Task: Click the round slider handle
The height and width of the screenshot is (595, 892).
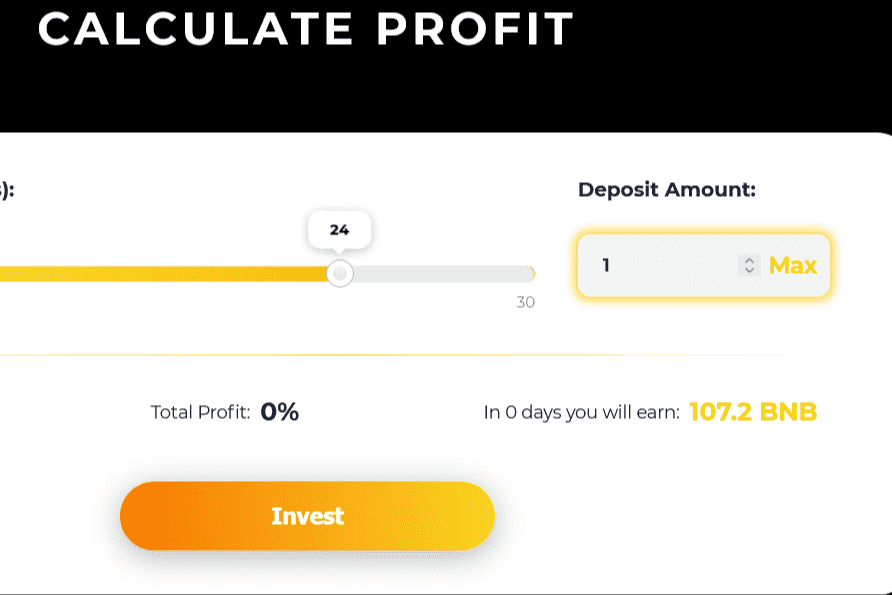Action: (x=340, y=274)
